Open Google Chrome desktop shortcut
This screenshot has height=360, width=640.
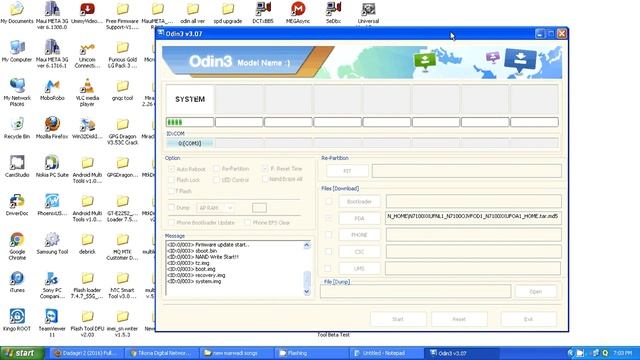coord(17,246)
